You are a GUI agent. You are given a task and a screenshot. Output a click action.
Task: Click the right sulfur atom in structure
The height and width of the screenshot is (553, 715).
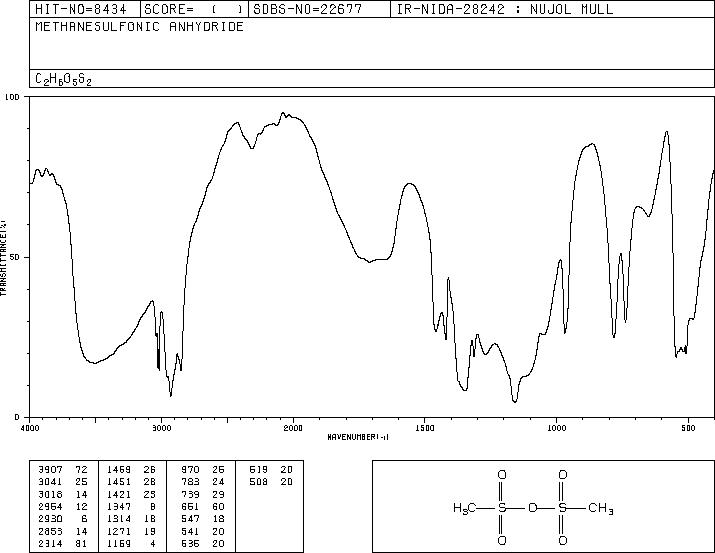(x=563, y=507)
